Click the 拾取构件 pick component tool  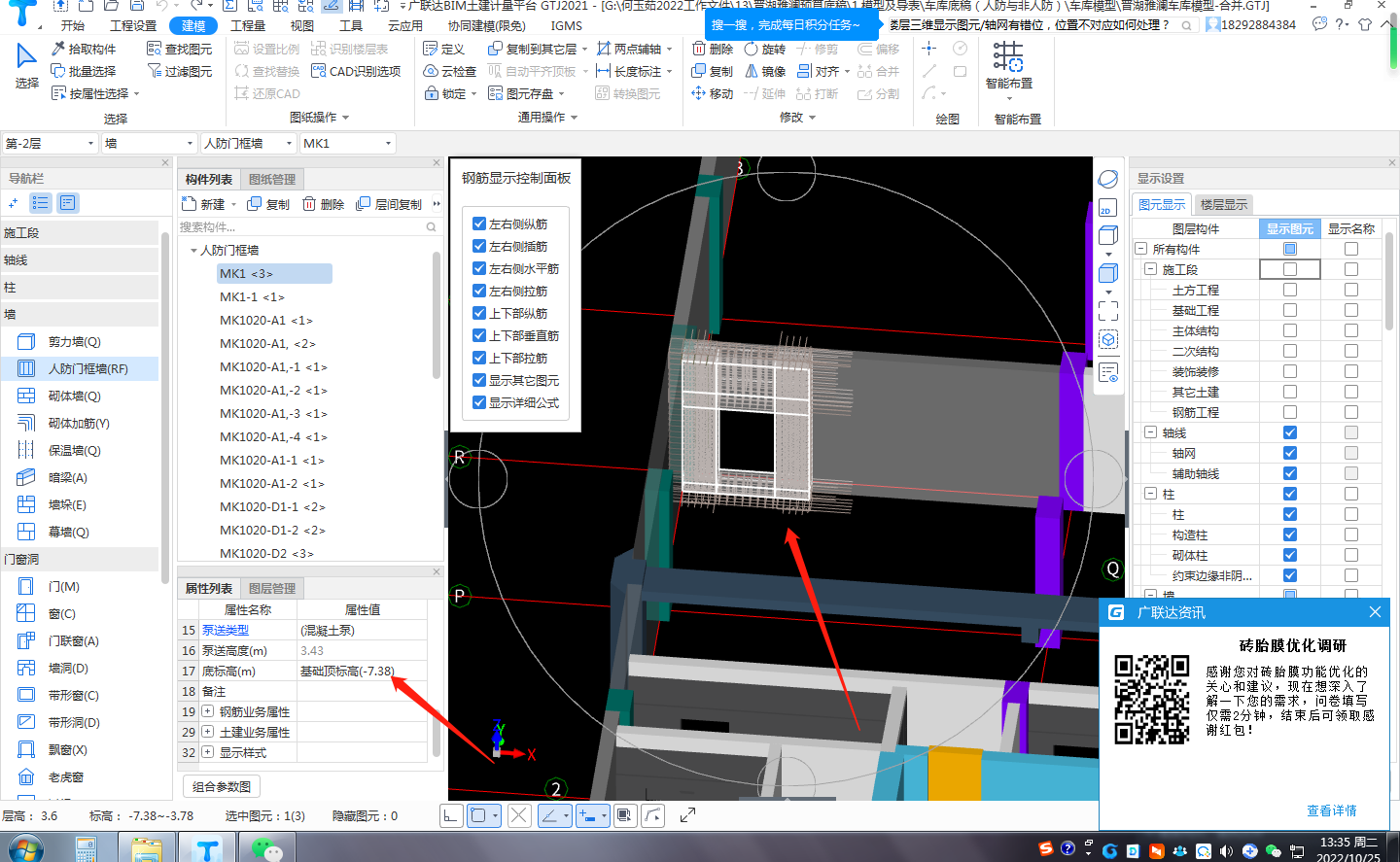(84, 49)
